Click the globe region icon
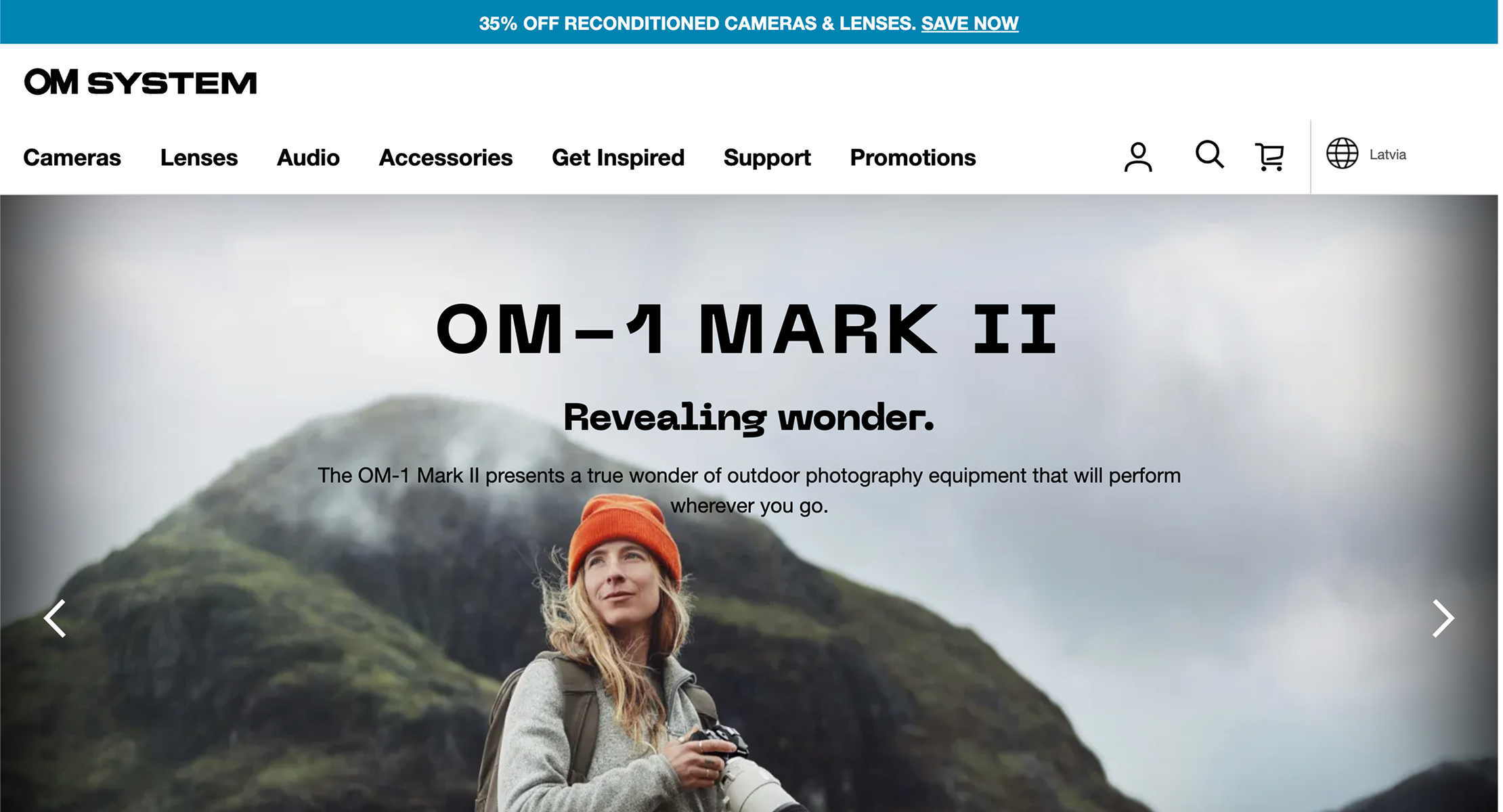The width and height of the screenshot is (1503, 812). coord(1342,154)
